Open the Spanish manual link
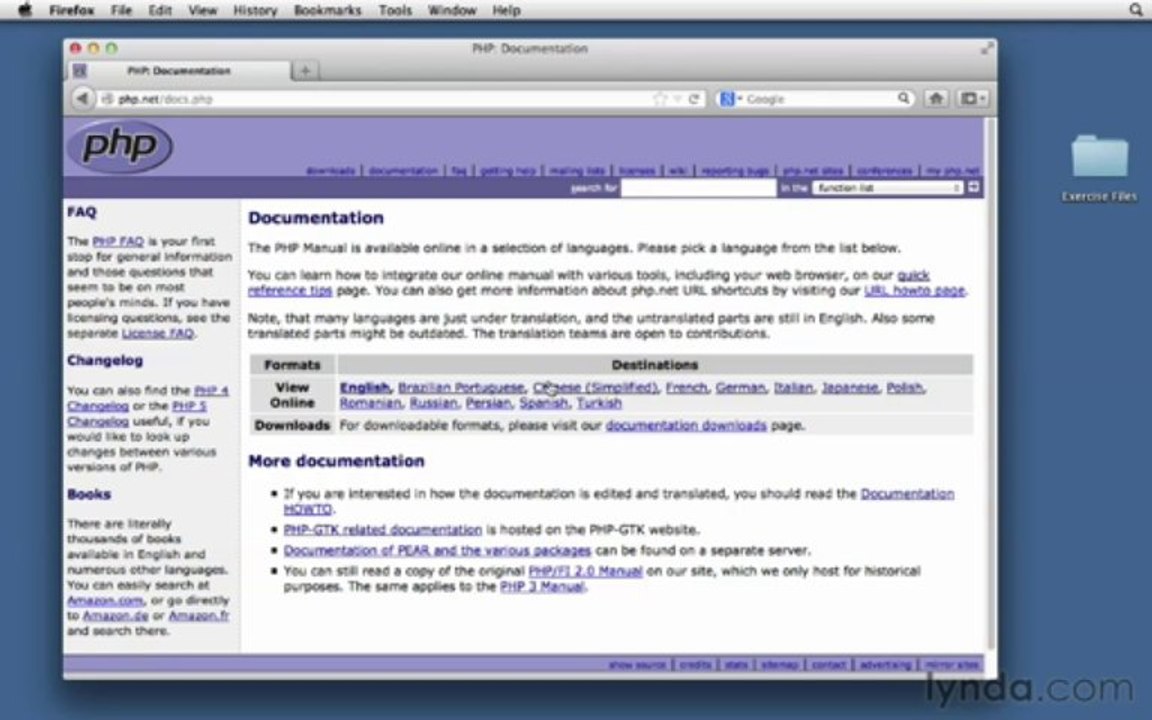 [544, 403]
